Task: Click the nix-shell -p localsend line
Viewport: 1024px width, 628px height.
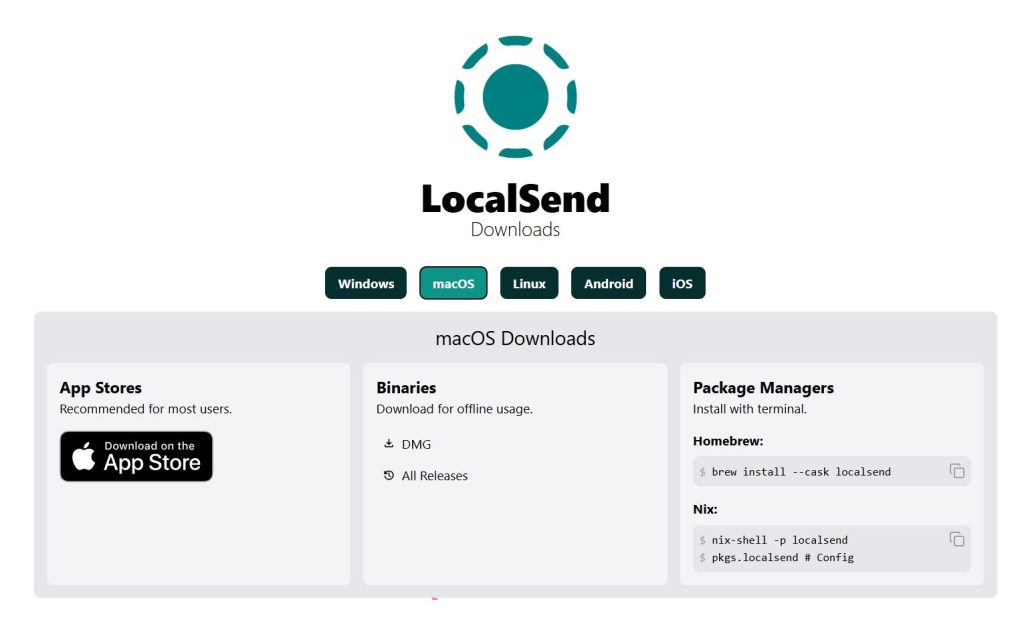Action: [x=779, y=540]
